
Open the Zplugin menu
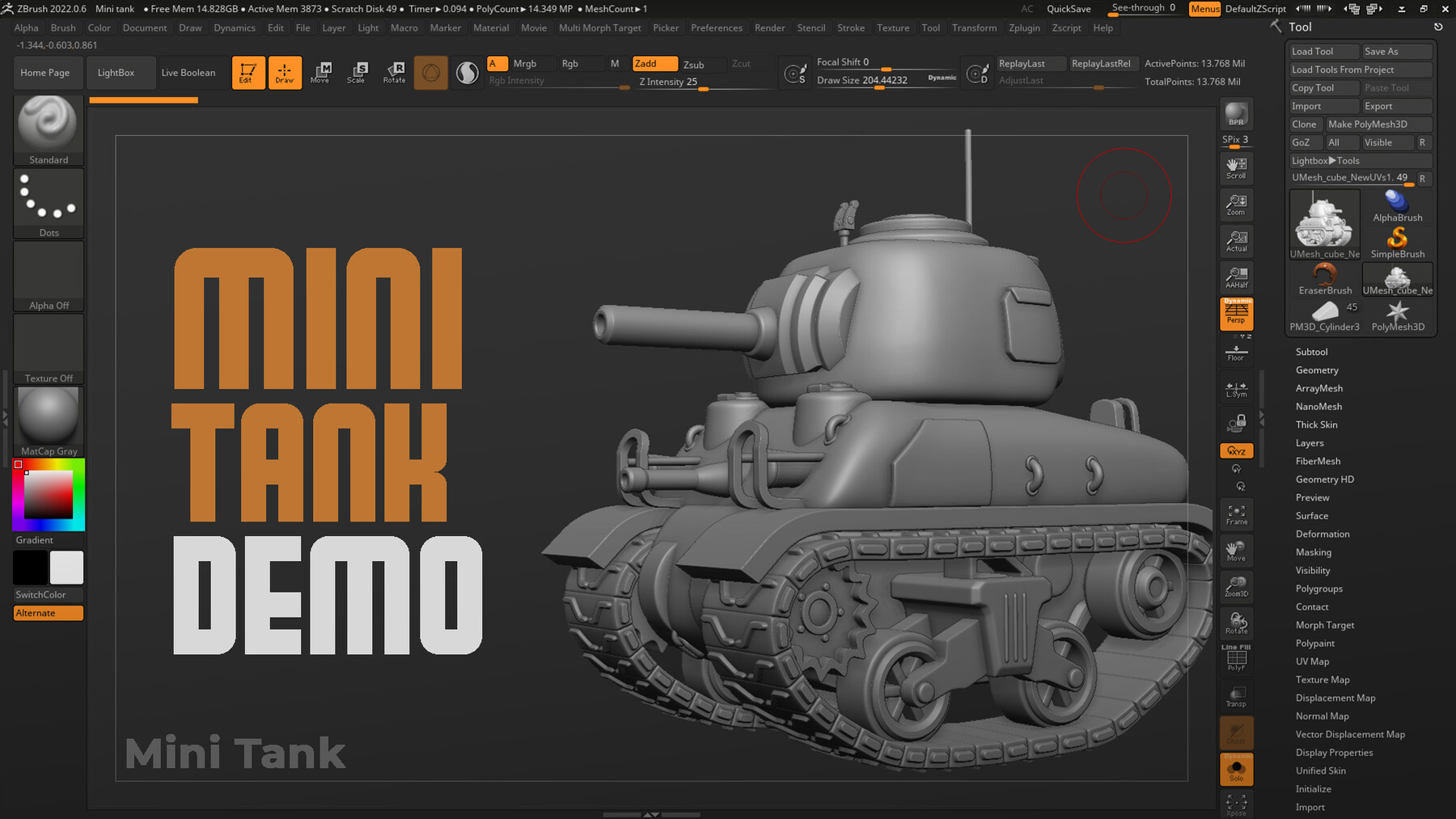click(1024, 27)
